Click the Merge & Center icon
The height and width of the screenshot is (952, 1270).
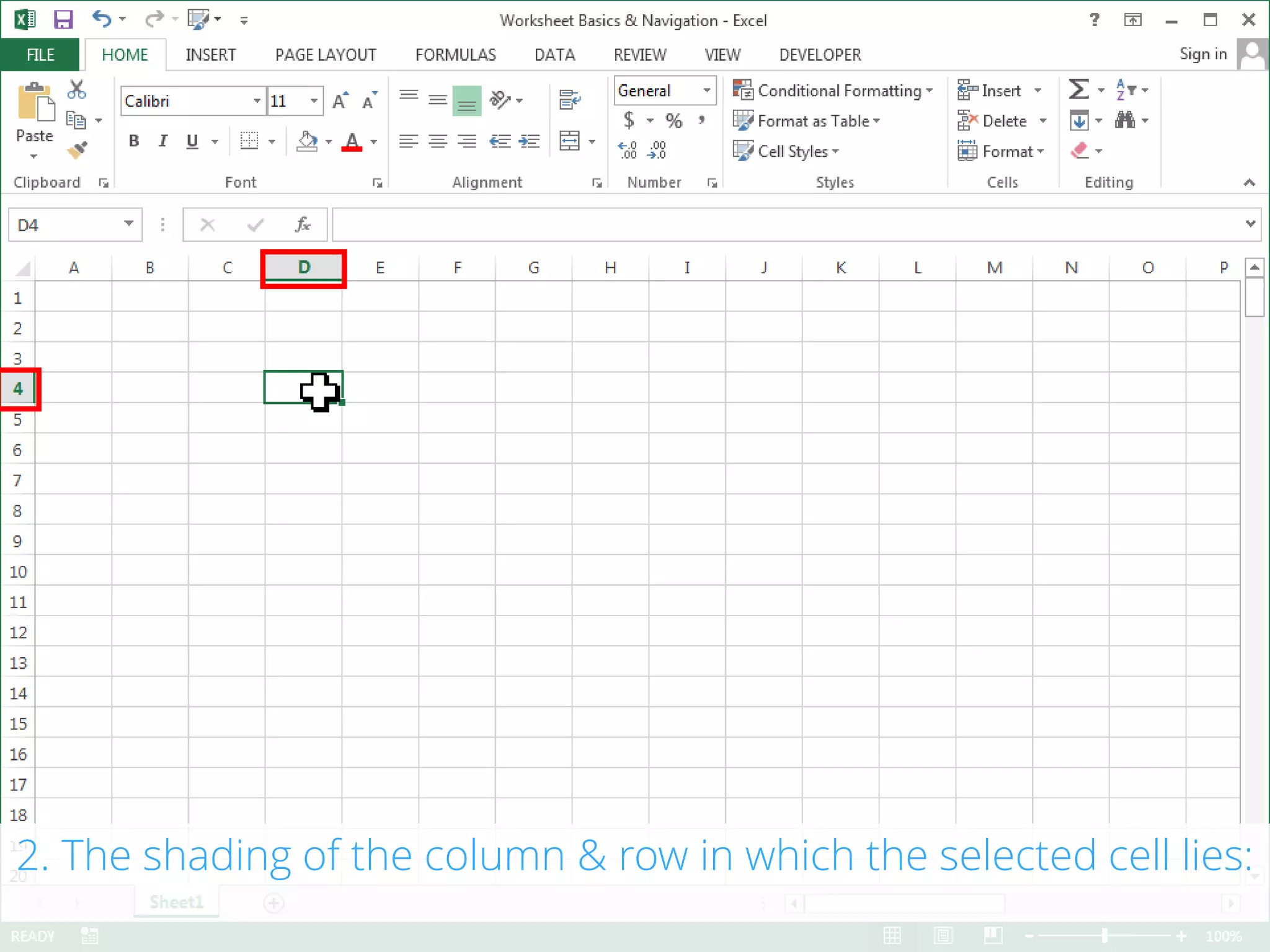[569, 141]
